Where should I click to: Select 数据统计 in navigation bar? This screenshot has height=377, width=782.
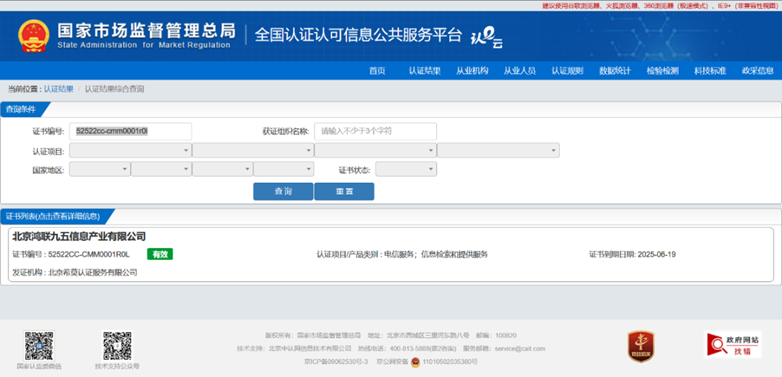[615, 71]
